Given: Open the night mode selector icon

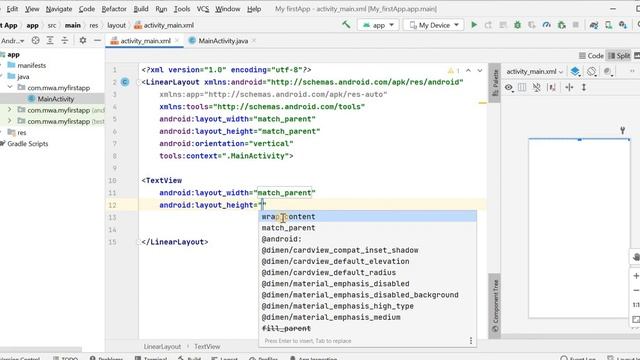Looking at the screenshot, I should coord(608,71).
